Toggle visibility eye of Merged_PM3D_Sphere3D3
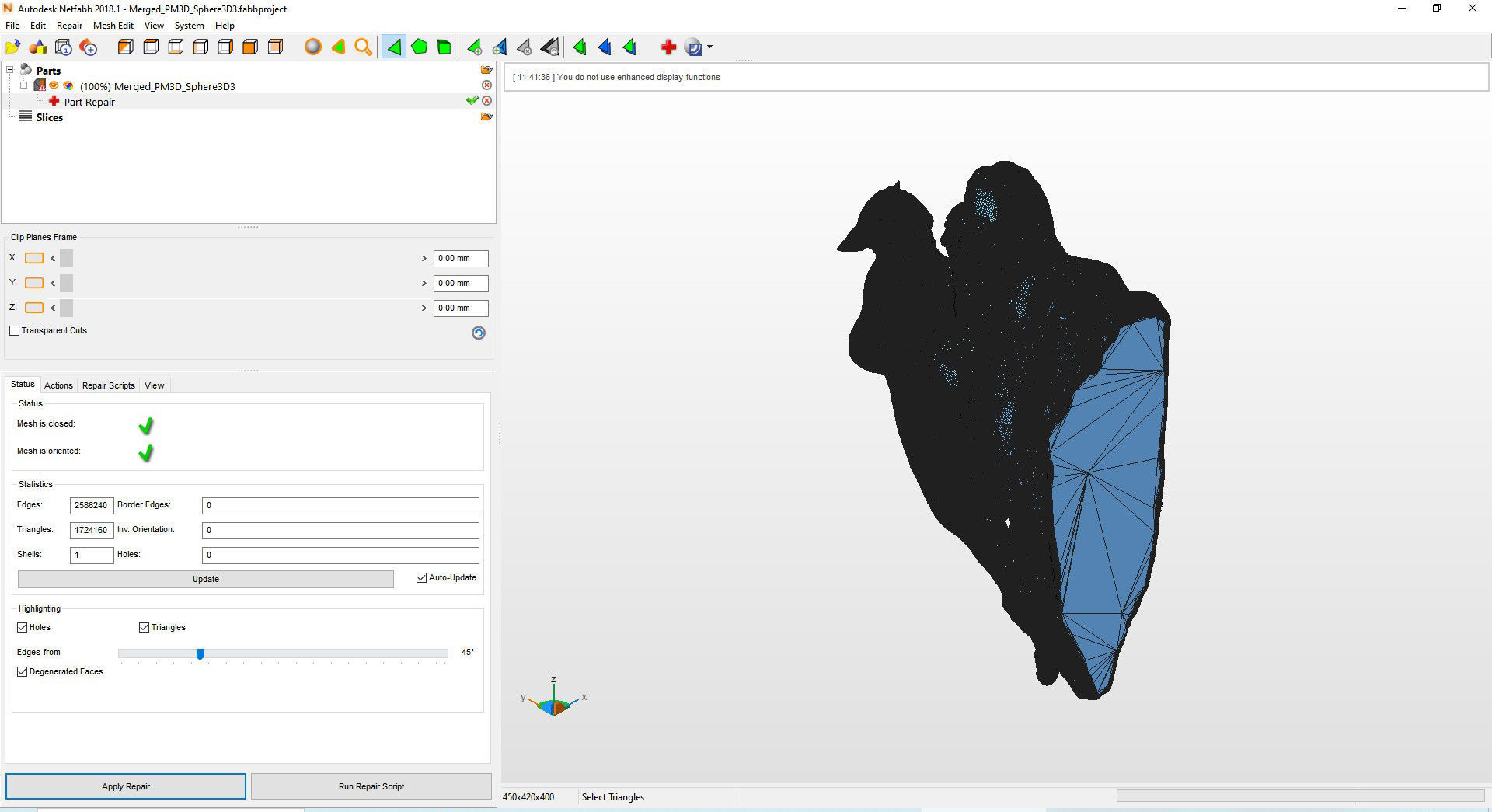The width and height of the screenshot is (1492, 812). click(54, 85)
